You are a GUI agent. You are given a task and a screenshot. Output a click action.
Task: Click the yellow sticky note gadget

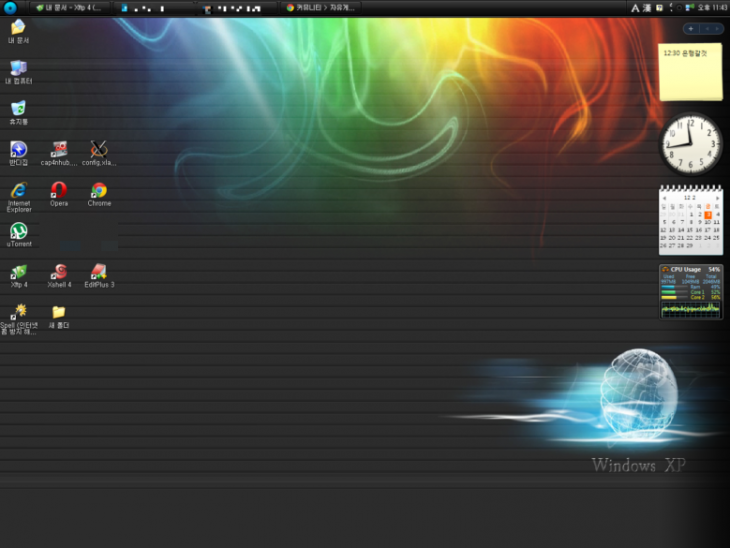(690, 71)
